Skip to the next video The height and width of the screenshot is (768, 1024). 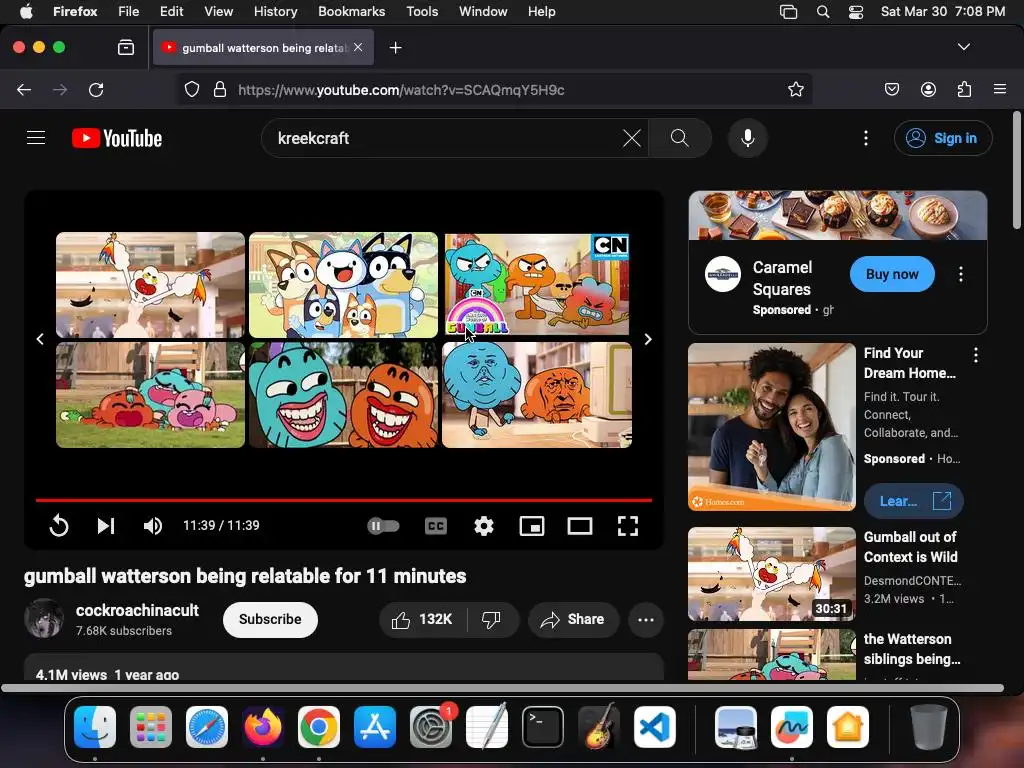point(106,526)
